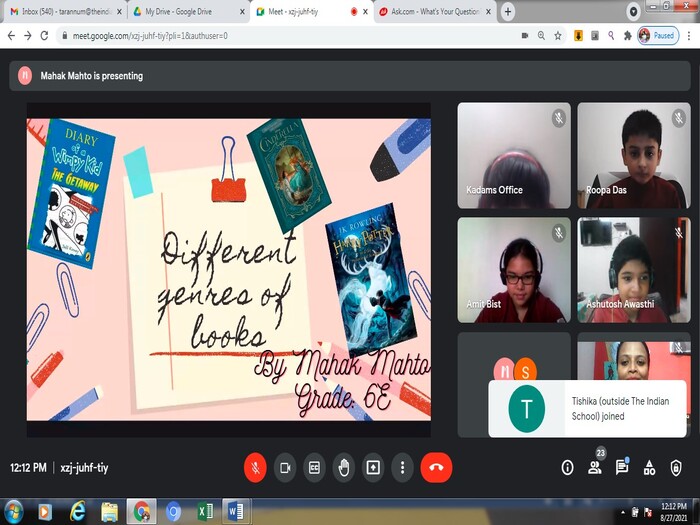The image size is (700, 525).
Task: Click the yellow download extension icon
Action: click(579, 36)
